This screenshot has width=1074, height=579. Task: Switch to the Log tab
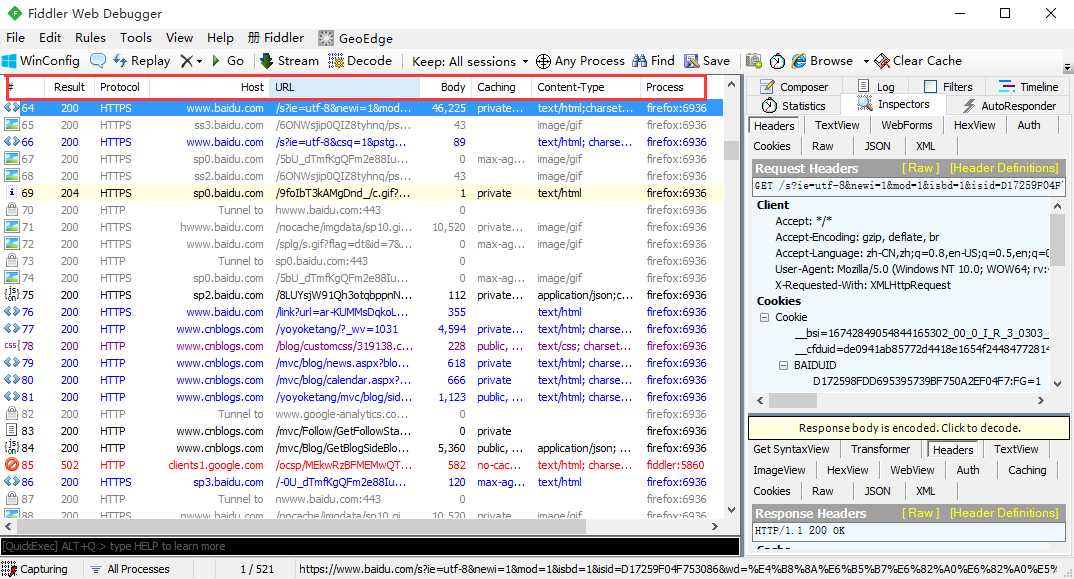point(876,87)
